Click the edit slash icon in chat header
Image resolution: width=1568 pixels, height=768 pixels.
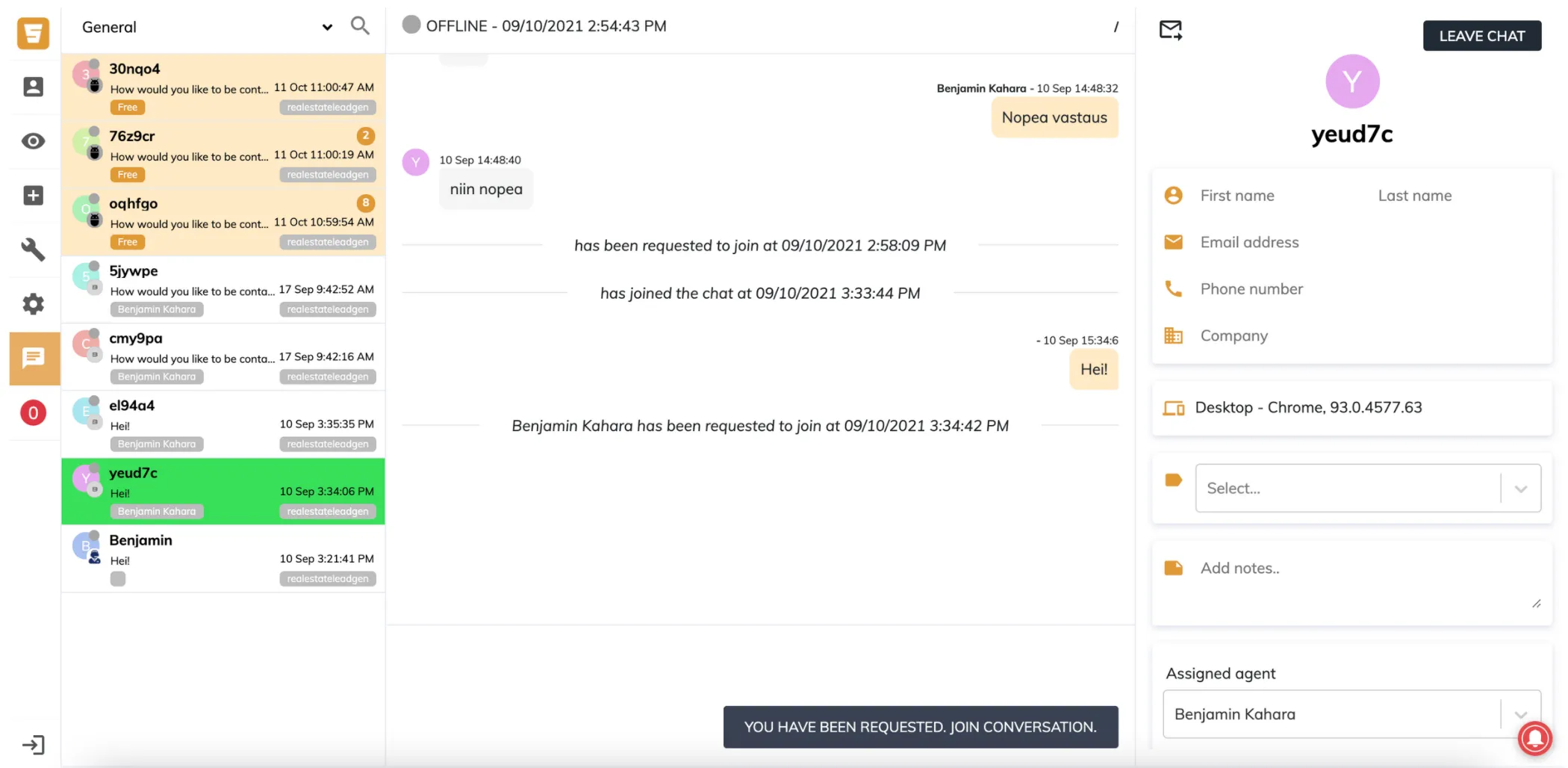tap(1116, 27)
